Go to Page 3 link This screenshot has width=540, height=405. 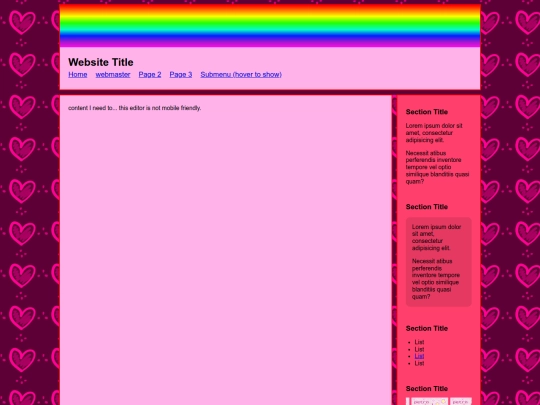click(x=181, y=74)
